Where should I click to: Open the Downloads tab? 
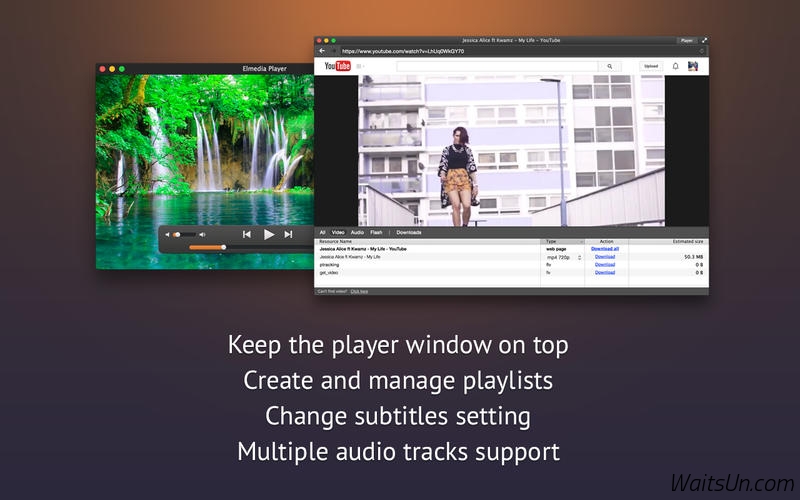click(x=409, y=233)
